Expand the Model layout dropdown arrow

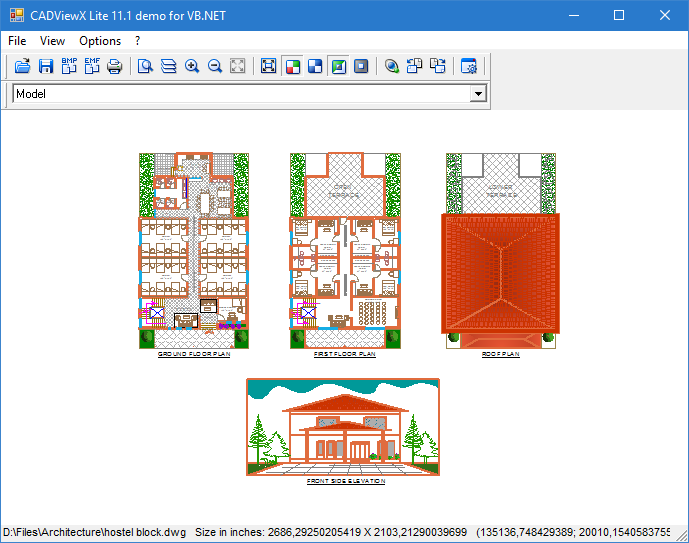[478, 94]
